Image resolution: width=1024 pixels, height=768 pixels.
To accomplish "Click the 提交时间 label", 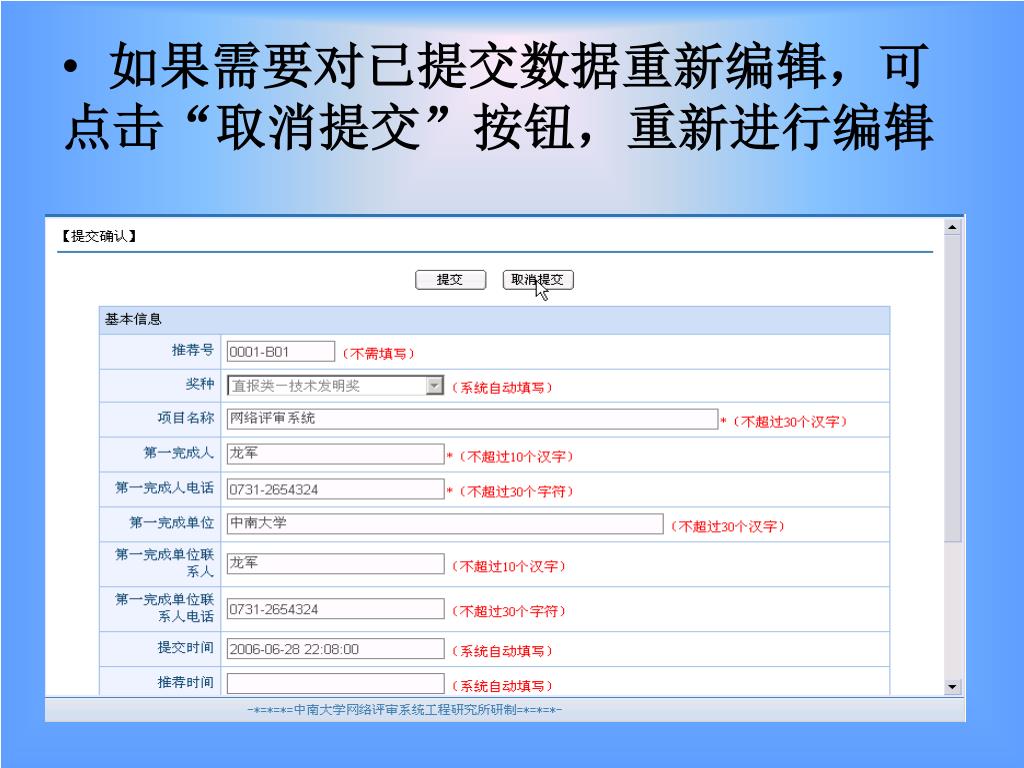I will [x=185, y=647].
